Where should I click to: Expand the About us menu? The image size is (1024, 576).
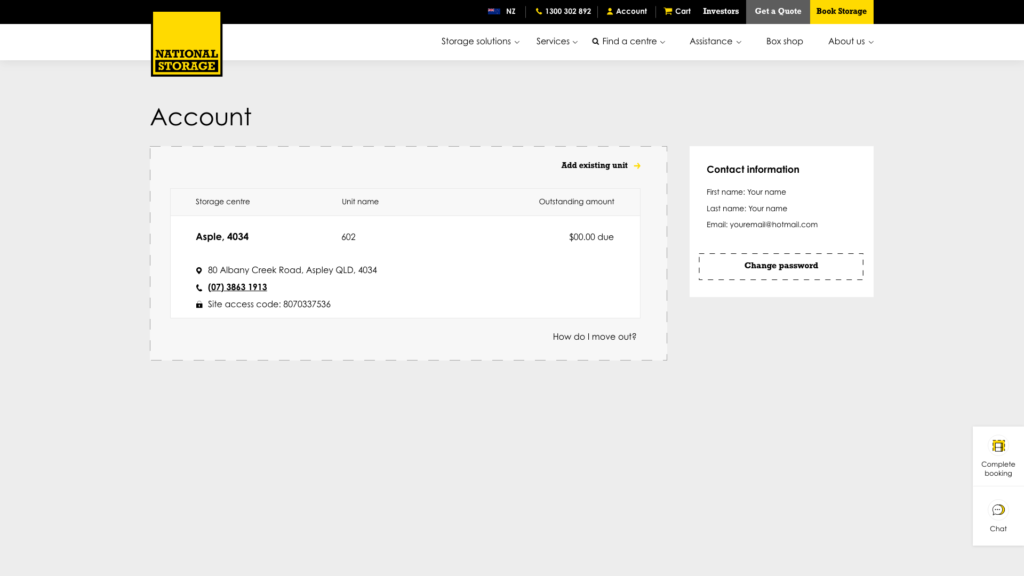[x=850, y=42]
